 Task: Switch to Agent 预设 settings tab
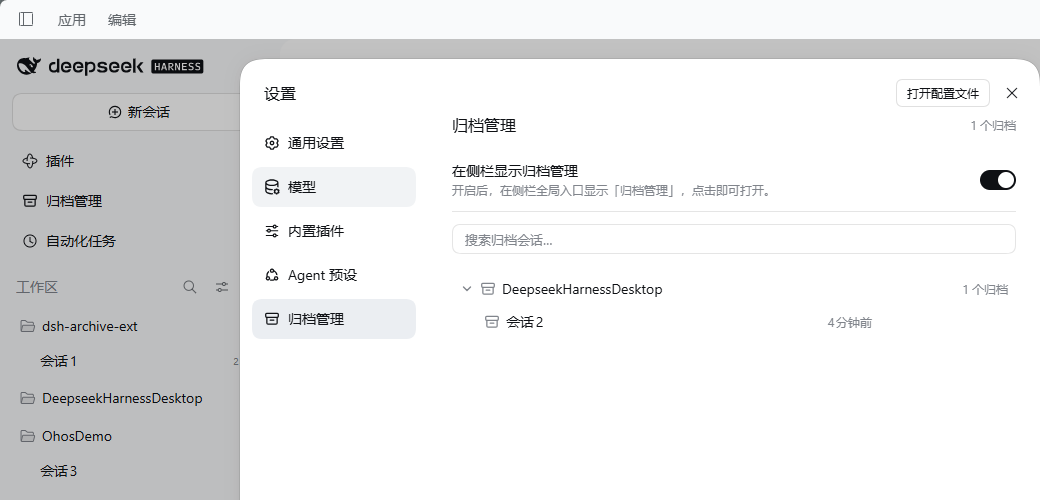click(334, 275)
